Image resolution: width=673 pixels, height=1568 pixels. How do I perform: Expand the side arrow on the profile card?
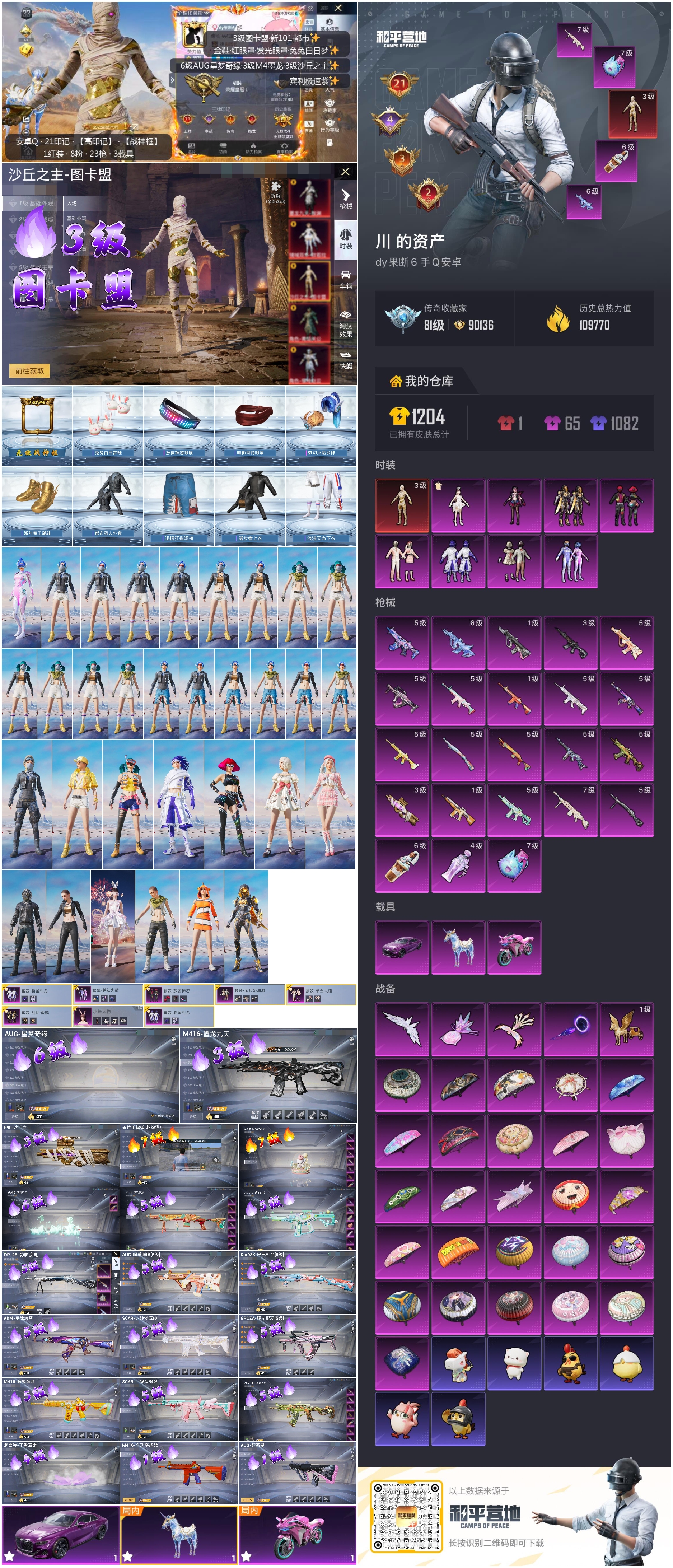coord(172,80)
